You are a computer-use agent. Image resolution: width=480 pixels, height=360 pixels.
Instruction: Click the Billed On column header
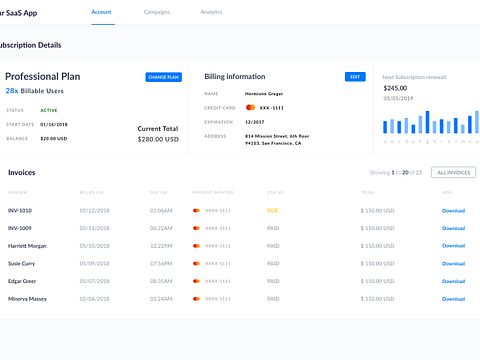tap(91, 193)
